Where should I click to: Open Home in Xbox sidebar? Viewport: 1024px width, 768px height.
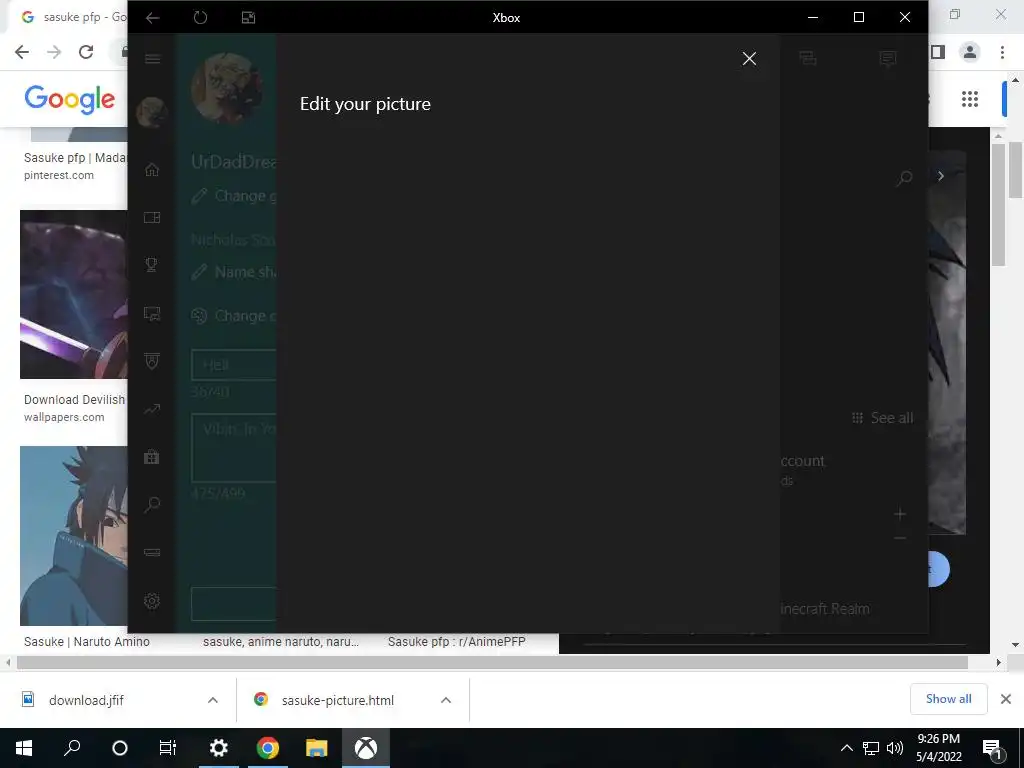[x=152, y=170]
